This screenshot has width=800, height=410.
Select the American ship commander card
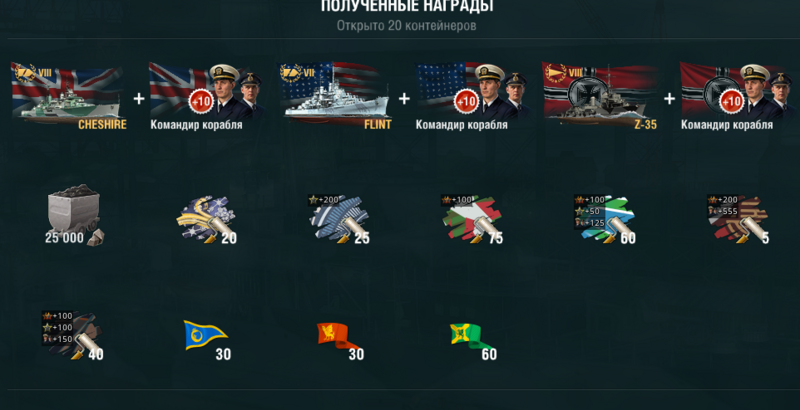(472, 96)
